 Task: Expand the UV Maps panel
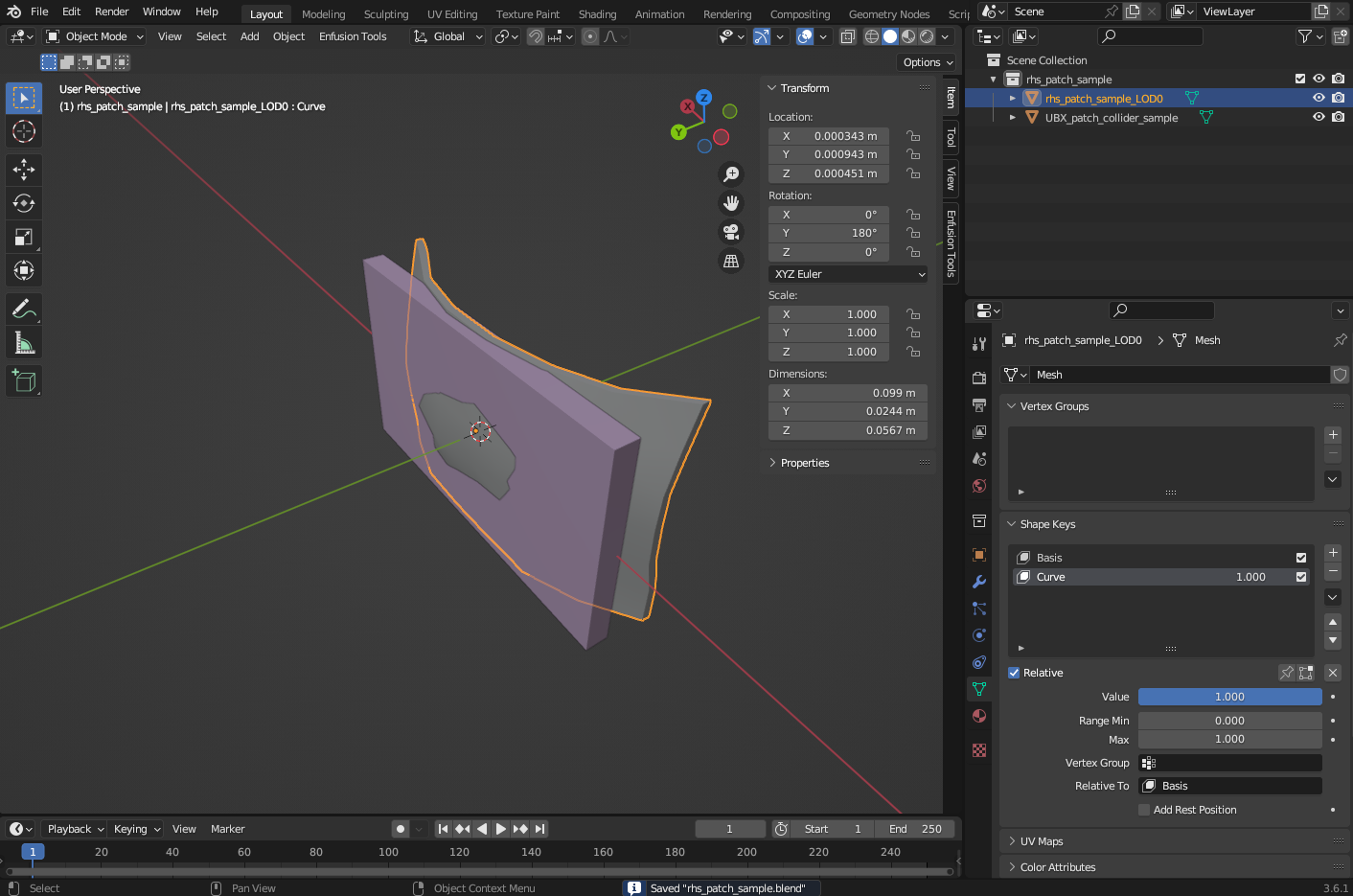1042,841
